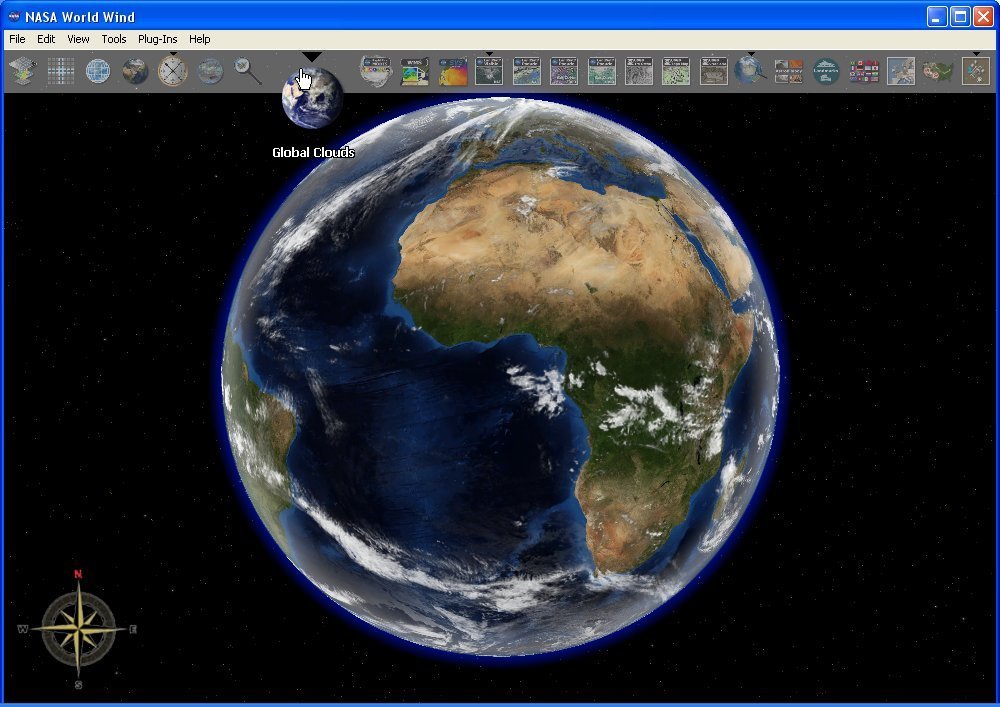Toggle the dark gray-green Landsat layer icon
1000x707 pixels.
coord(489,71)
